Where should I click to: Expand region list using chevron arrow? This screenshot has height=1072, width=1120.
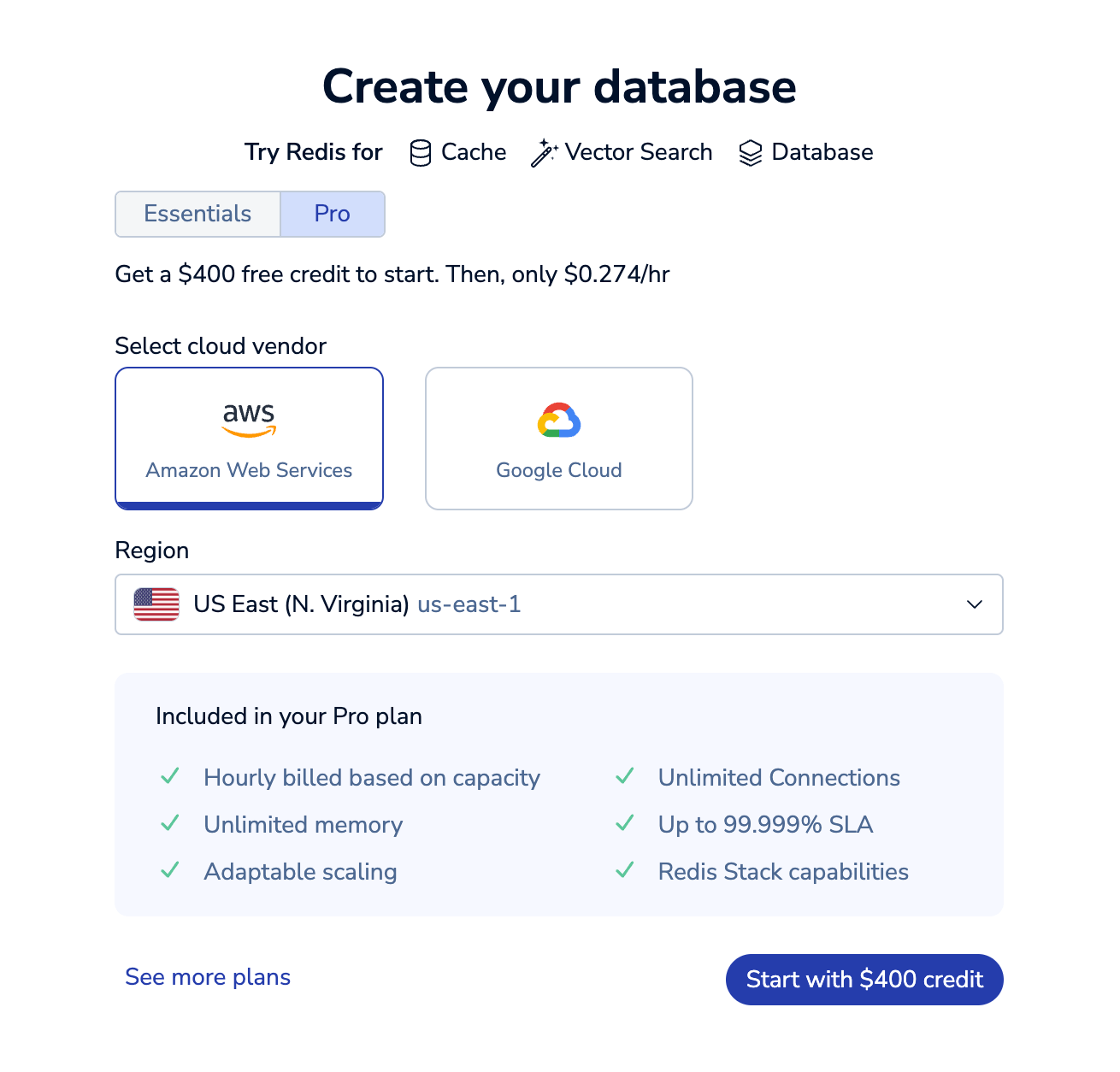[975, 604]
